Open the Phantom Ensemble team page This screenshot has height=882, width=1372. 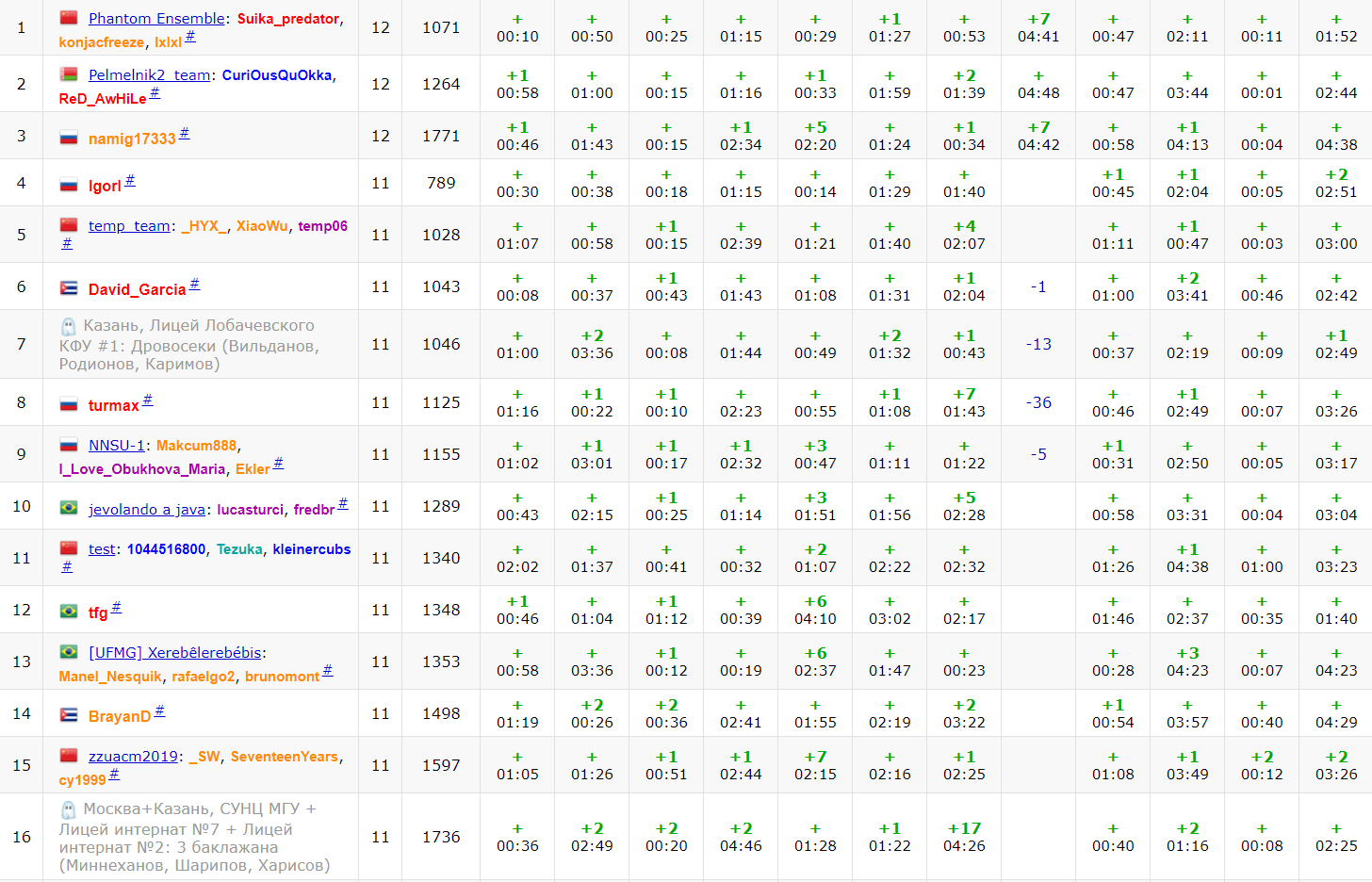pyautogui.click(x=156, y=19)
